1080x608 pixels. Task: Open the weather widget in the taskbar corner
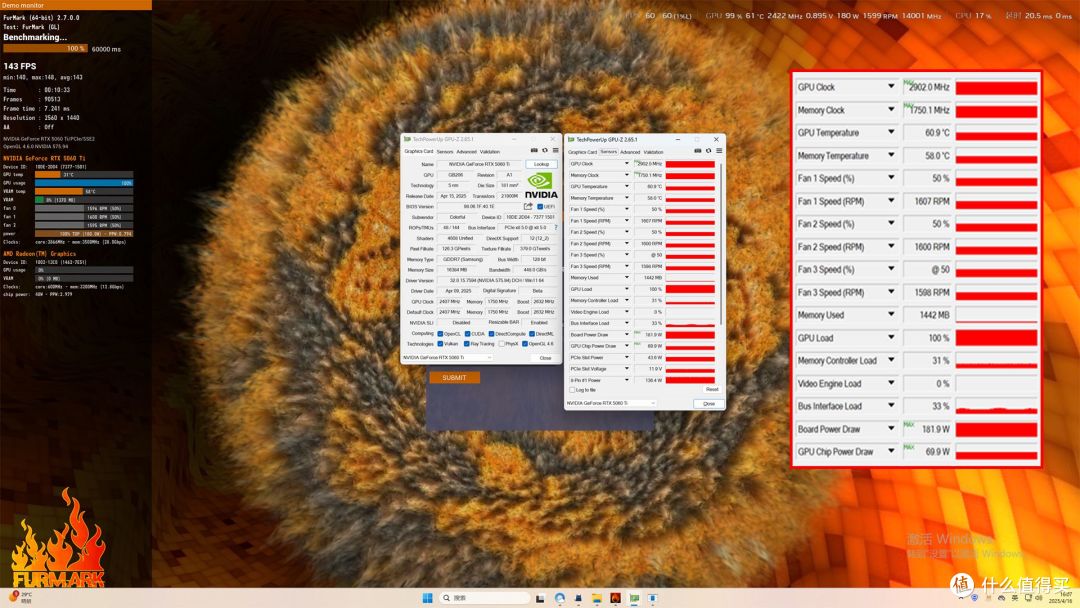pos(21,597)
